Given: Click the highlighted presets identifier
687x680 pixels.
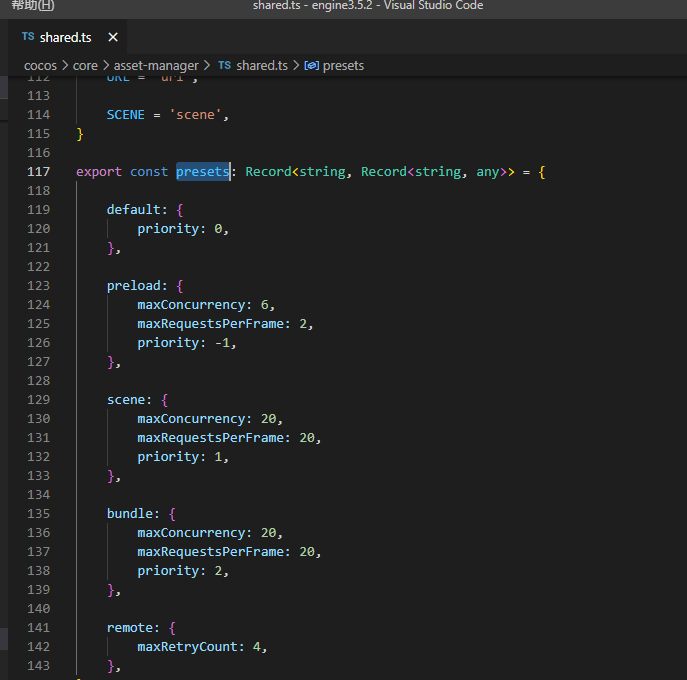Looking at the screenshot, I should 202,171.
